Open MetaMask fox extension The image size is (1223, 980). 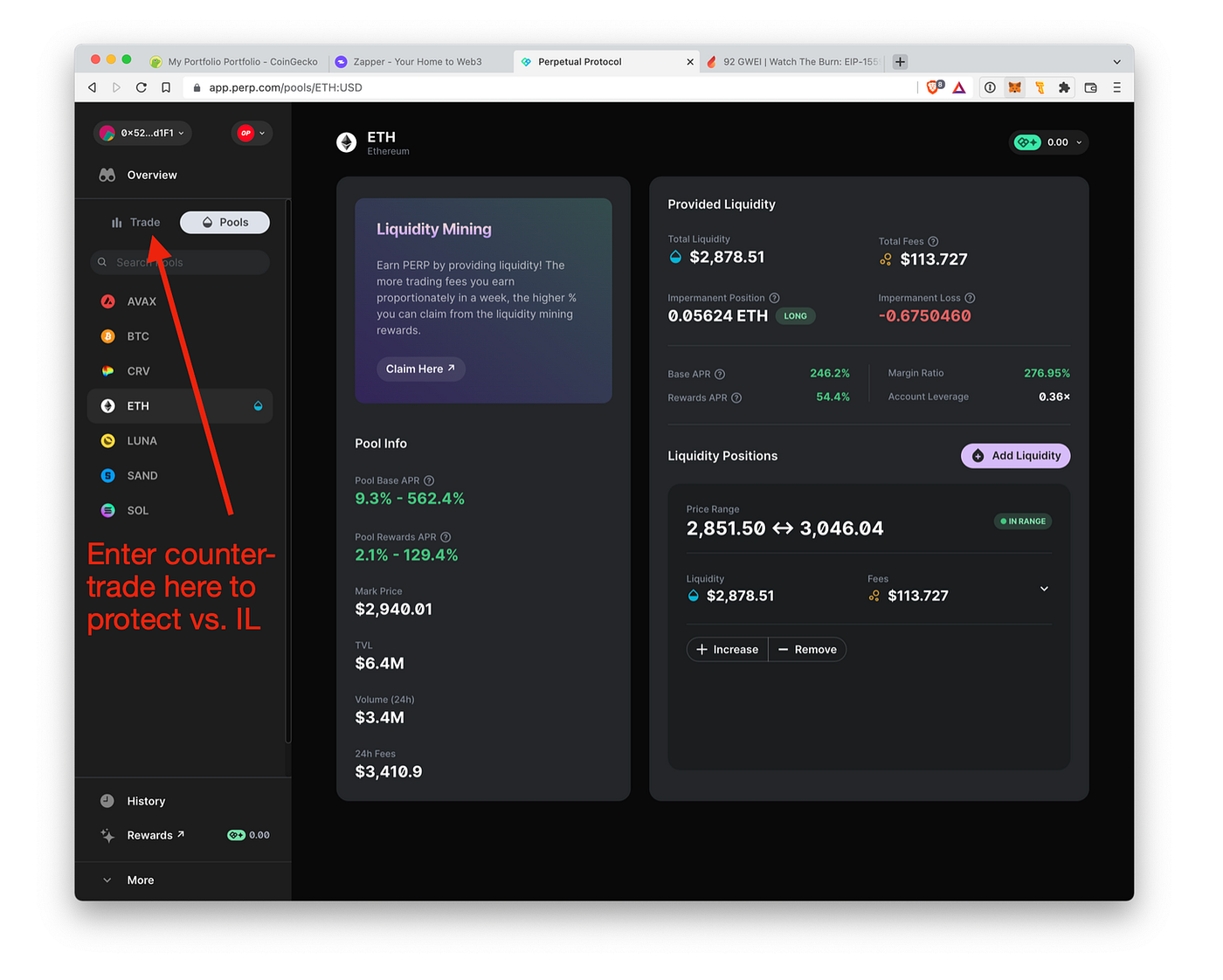[1014, 87]
